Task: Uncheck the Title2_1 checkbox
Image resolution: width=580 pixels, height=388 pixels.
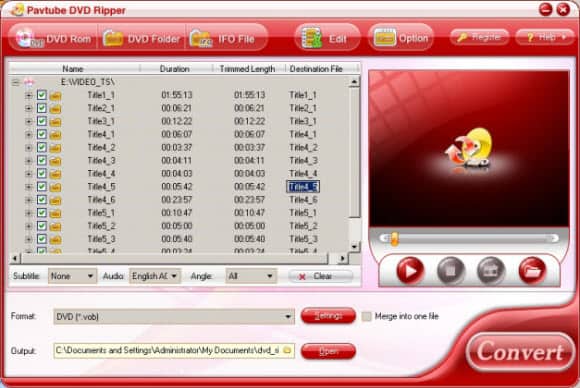Action: 41,108
